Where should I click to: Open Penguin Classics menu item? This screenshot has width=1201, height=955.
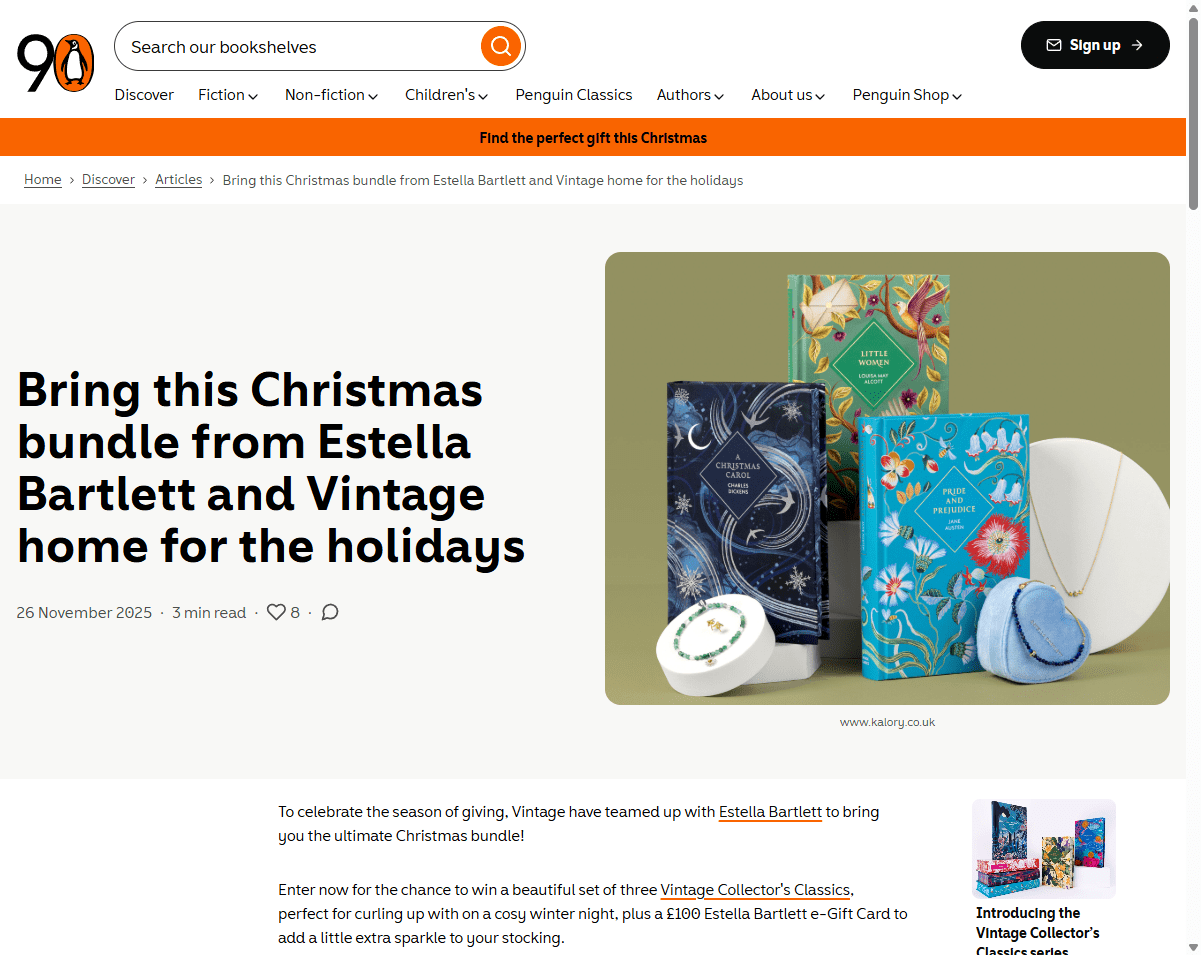coord(574,95)
